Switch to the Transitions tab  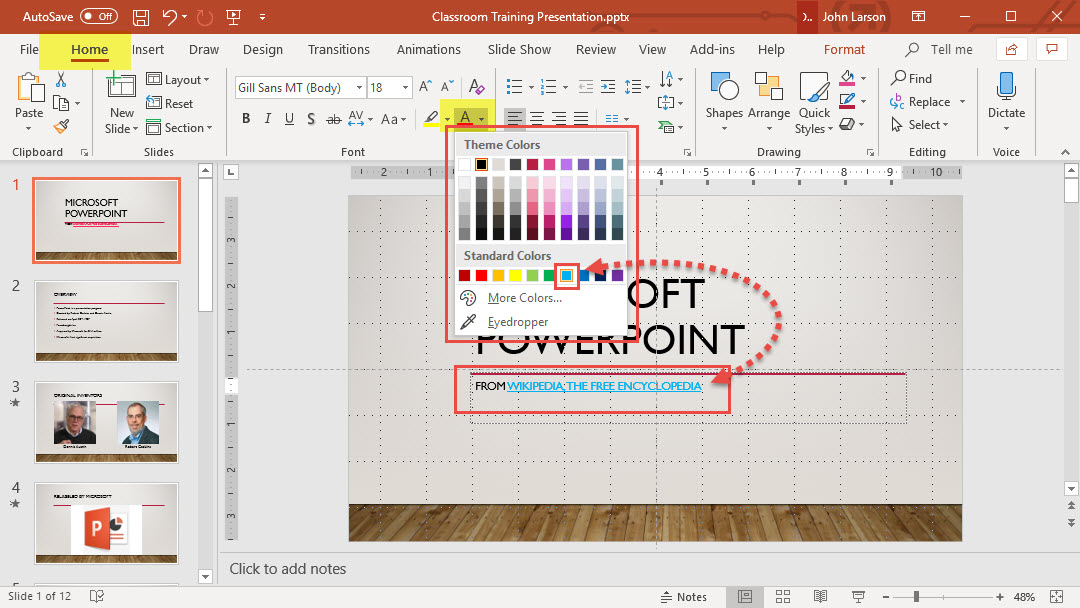(338, 49)
